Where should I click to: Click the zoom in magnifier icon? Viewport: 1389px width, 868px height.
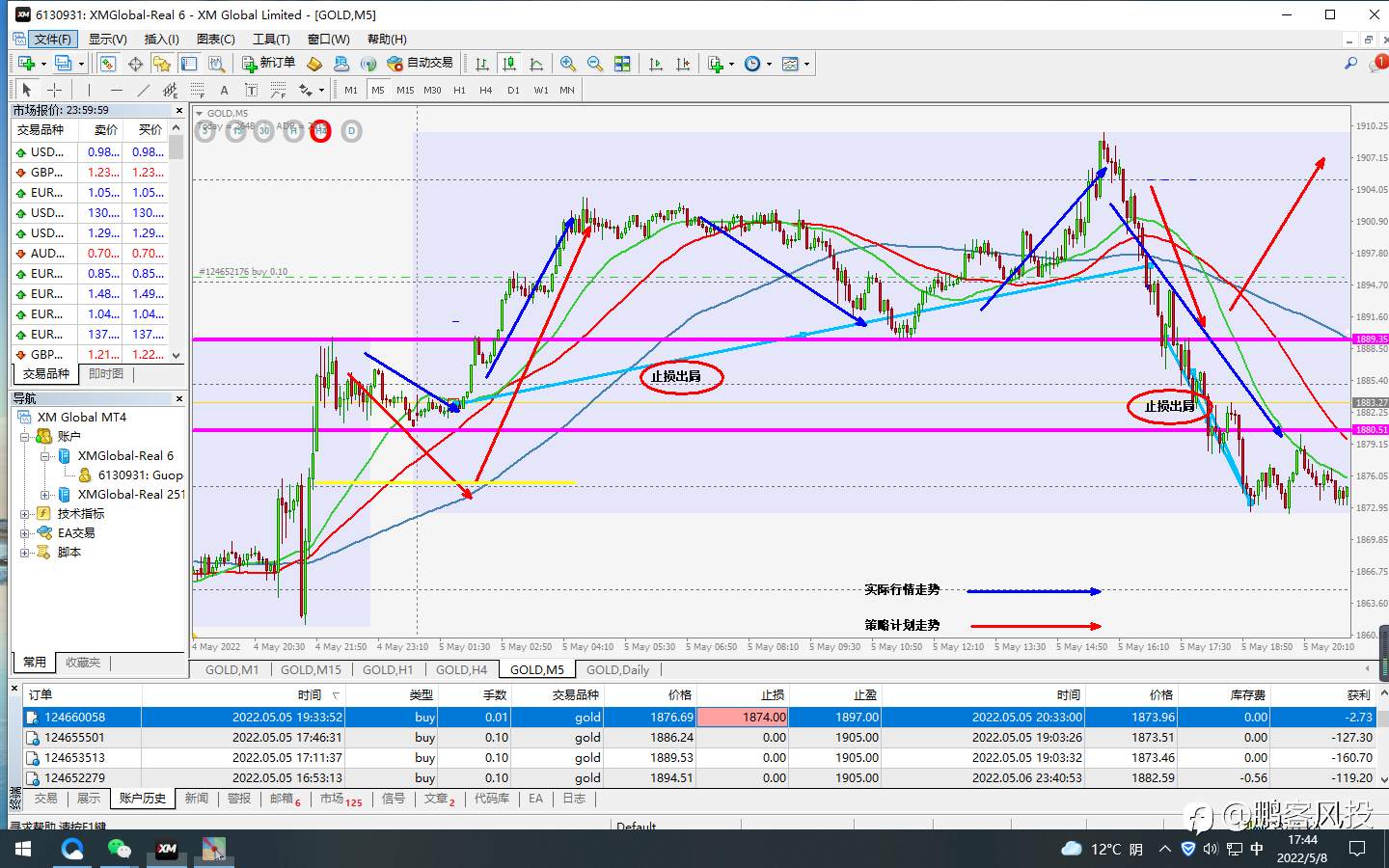coord(568,64)
